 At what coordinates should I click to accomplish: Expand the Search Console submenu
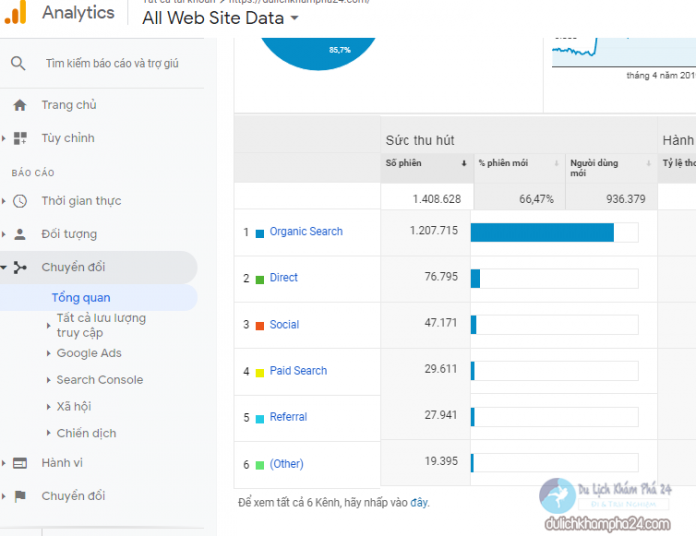(98, 380)
